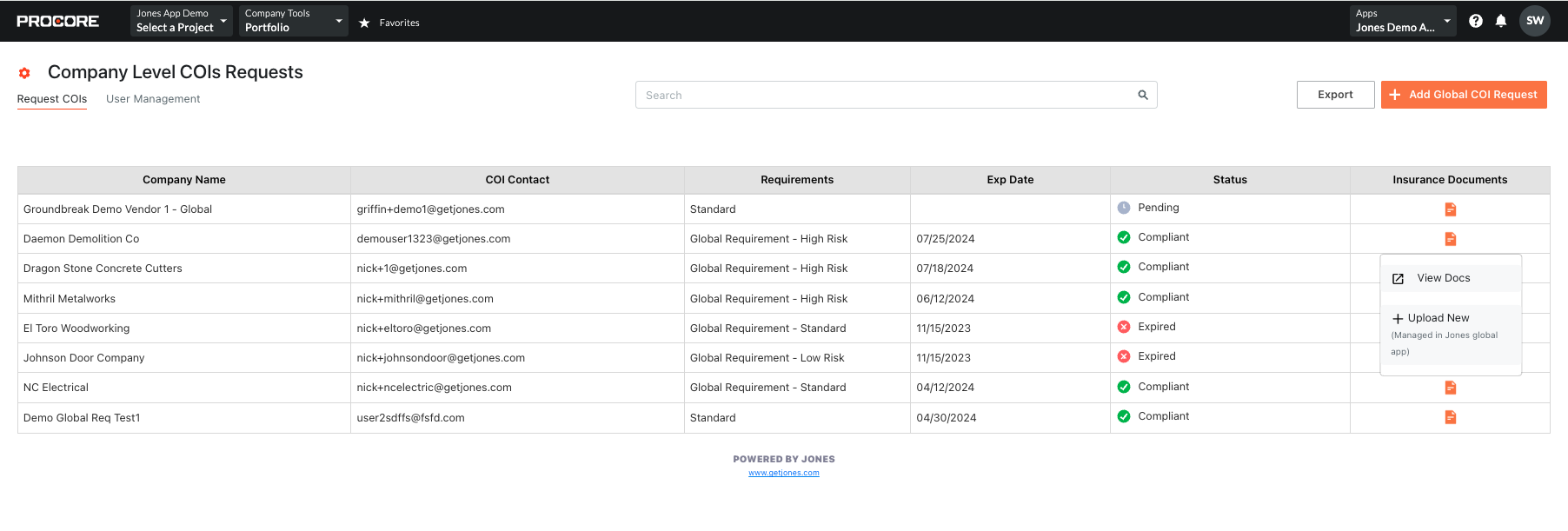Click Compliant checkmark icon for Daemon Demolition
This screenshot has width=1568, height=531.
[x=1124, y=237]
